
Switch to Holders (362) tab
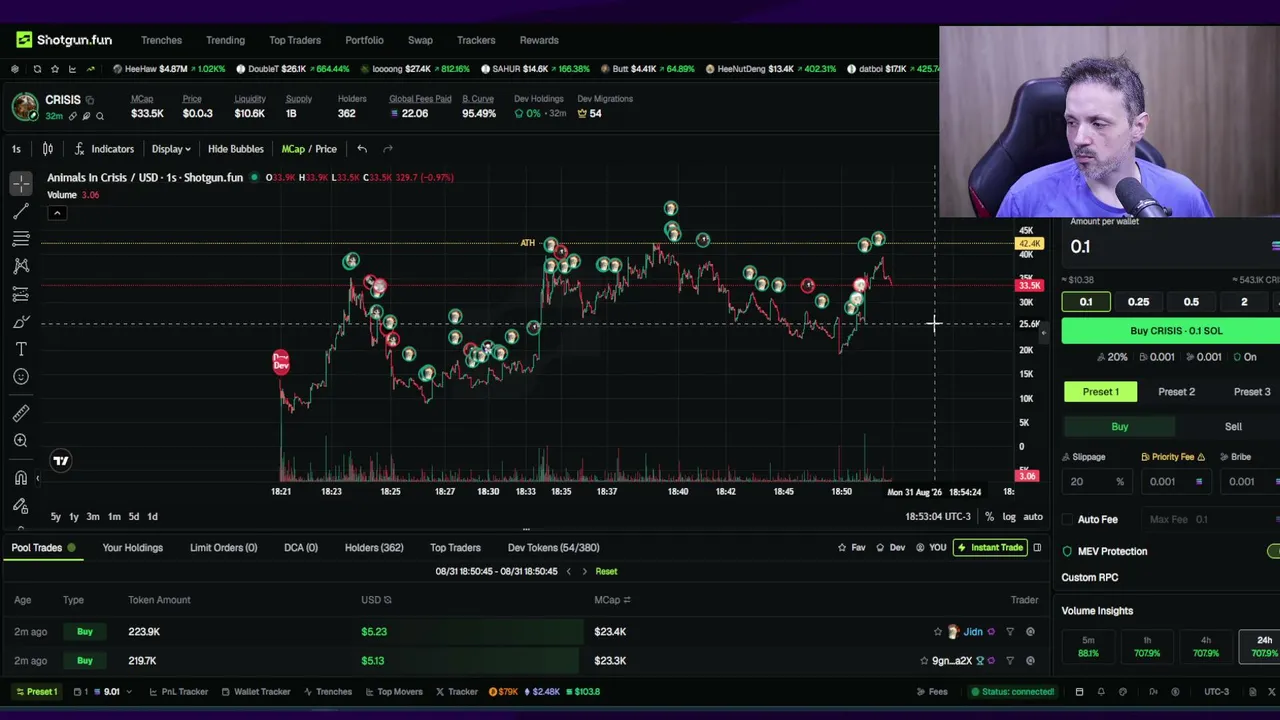click(x=374, y=548)
